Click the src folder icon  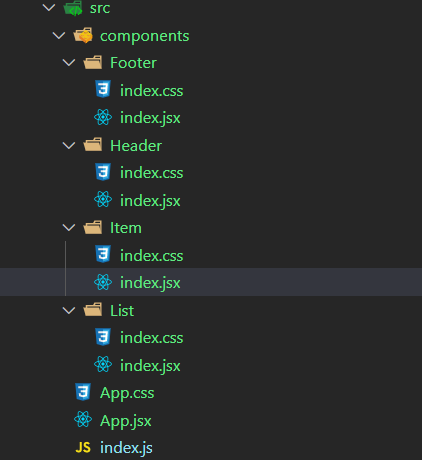coord(73,8)
